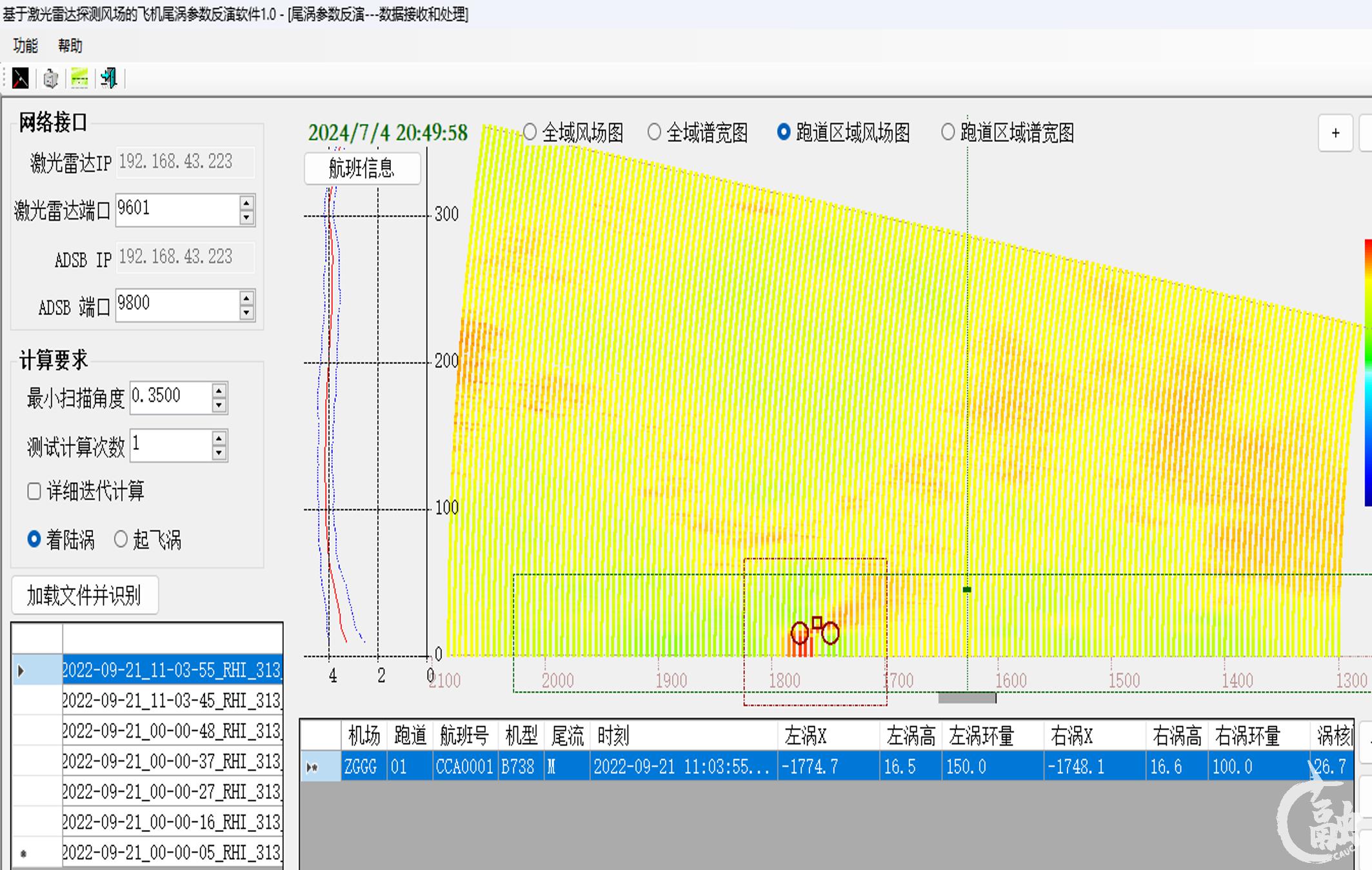Click the 航班信息 button
The height and width of the screenshot is (870, 1372).
click(x=362, y=169)
